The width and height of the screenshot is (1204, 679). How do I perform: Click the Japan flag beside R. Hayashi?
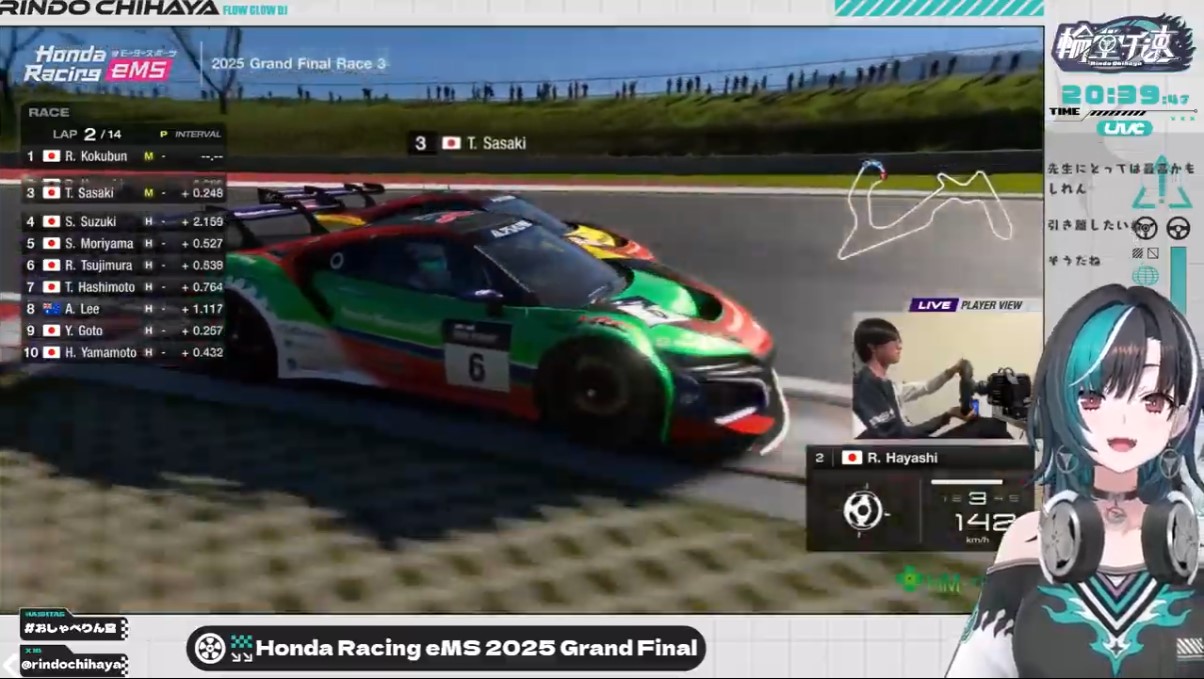pos(851,457)
